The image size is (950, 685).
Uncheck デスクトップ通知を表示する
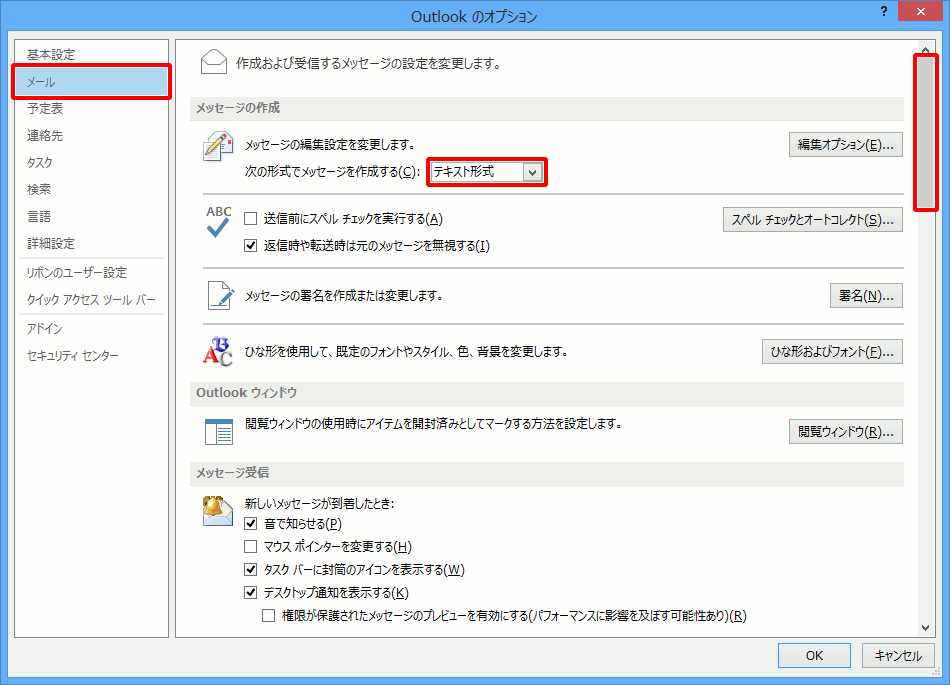click(250, 592)
